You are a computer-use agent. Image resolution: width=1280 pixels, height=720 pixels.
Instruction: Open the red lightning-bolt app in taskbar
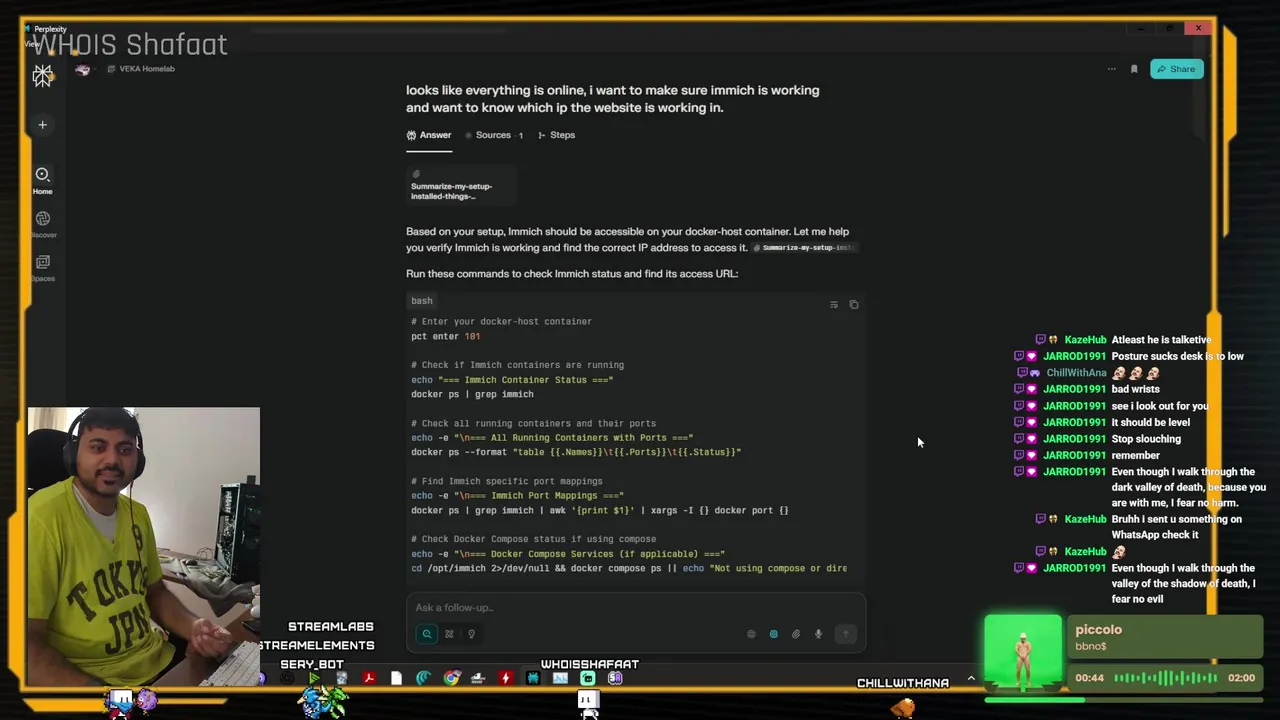pyautogui.click(x=505, y=678)
